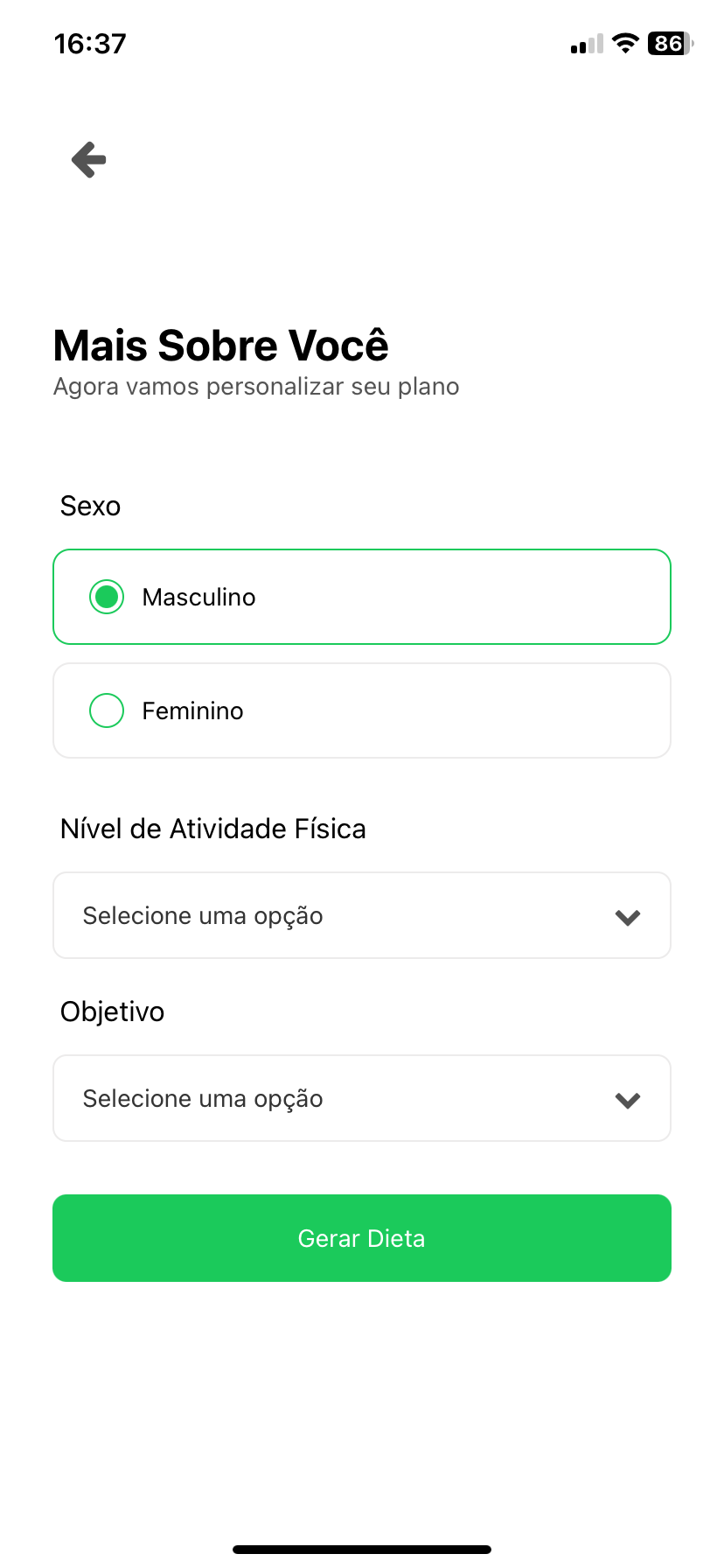Open the Objetivo dropdown placeholder

[x=203, y=1099]
